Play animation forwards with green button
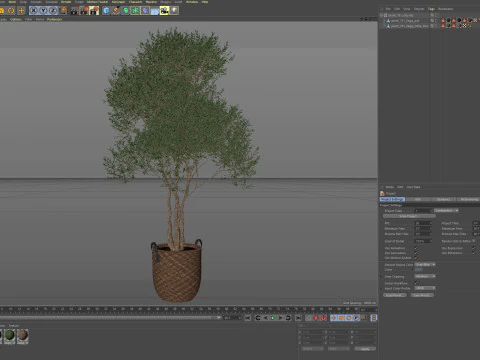 click(272, 318)
